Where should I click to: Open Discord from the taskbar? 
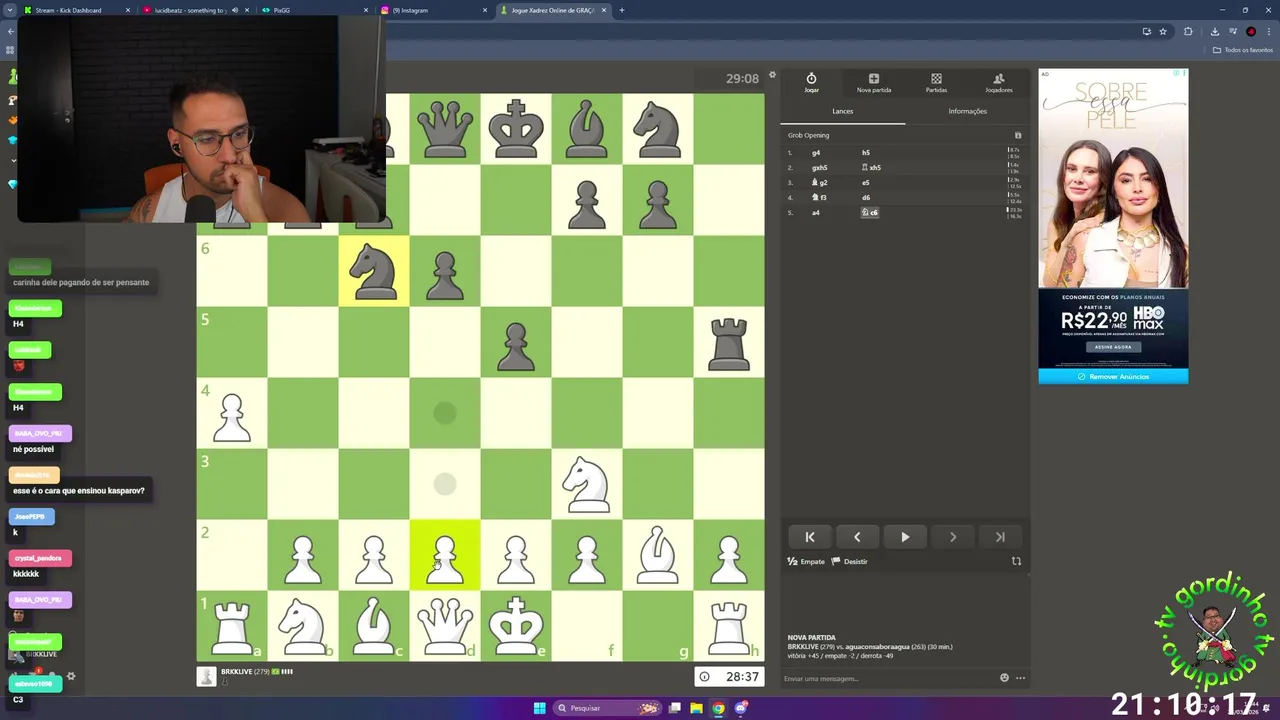click(x=741, y=708)
